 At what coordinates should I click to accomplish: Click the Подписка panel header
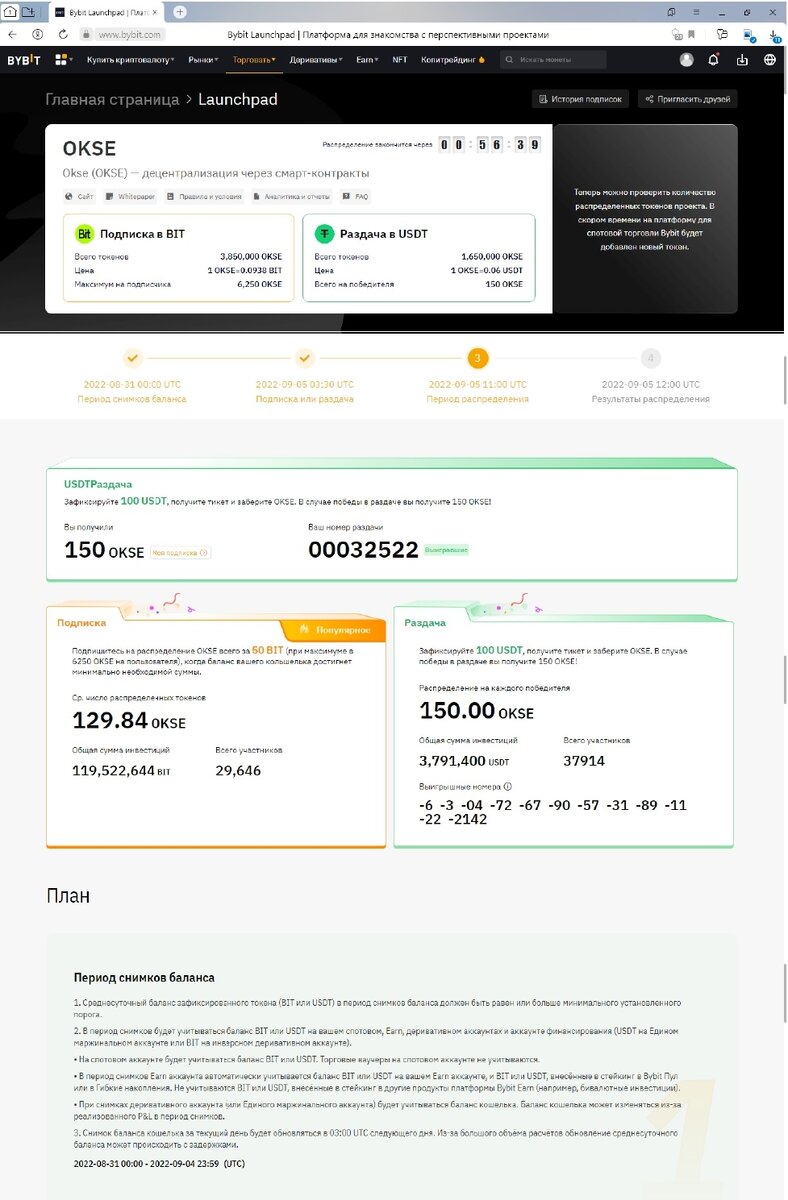[82, 622]
